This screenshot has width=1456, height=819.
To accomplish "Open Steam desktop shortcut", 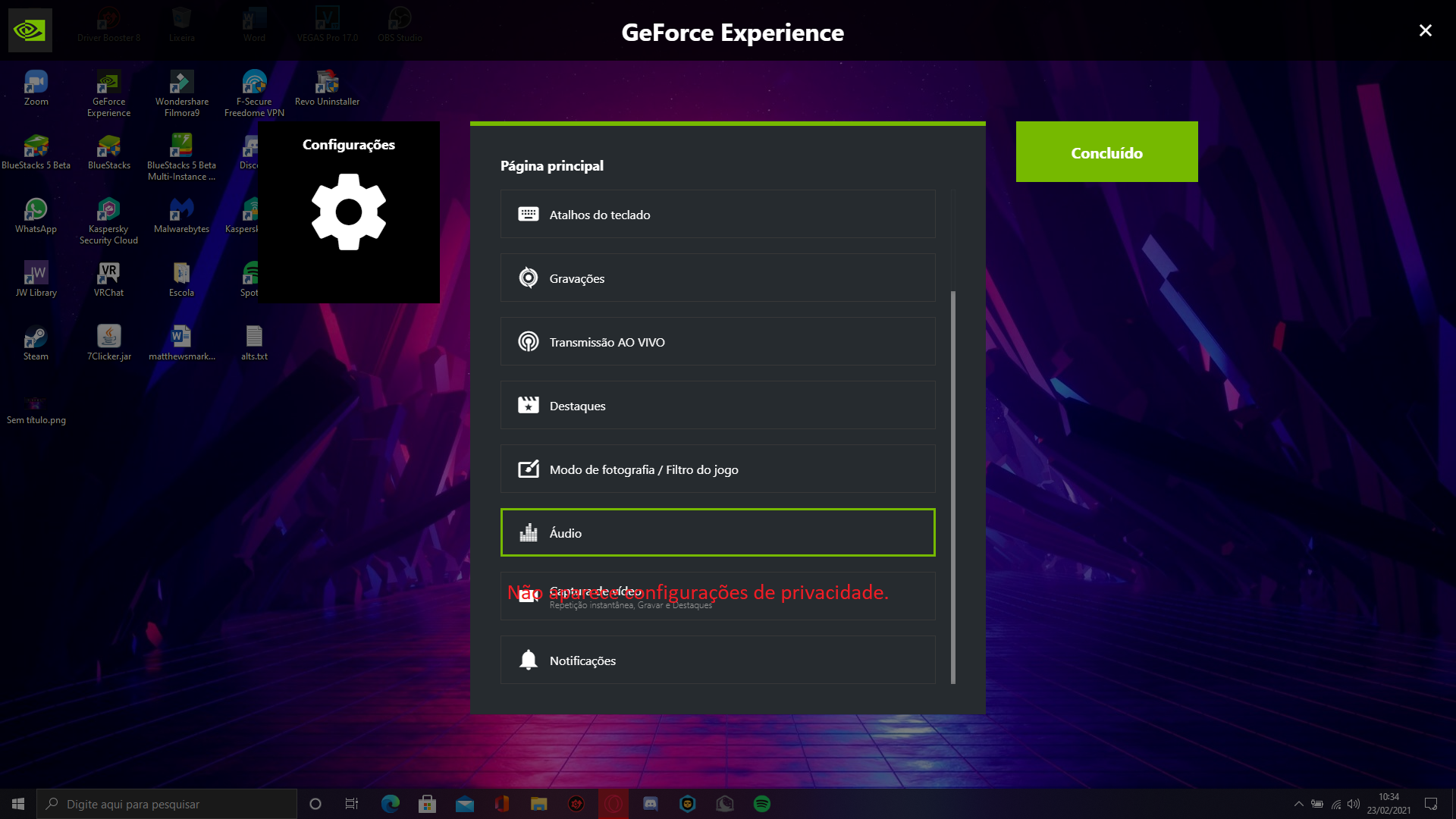I will coord(36,343).
